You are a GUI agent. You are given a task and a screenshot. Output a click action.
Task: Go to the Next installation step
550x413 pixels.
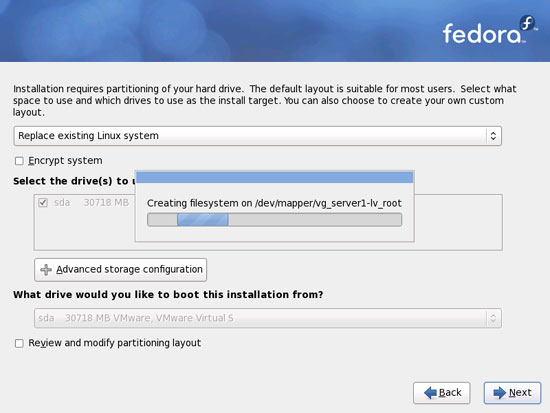pyautogui.click(x=512, y=393)
